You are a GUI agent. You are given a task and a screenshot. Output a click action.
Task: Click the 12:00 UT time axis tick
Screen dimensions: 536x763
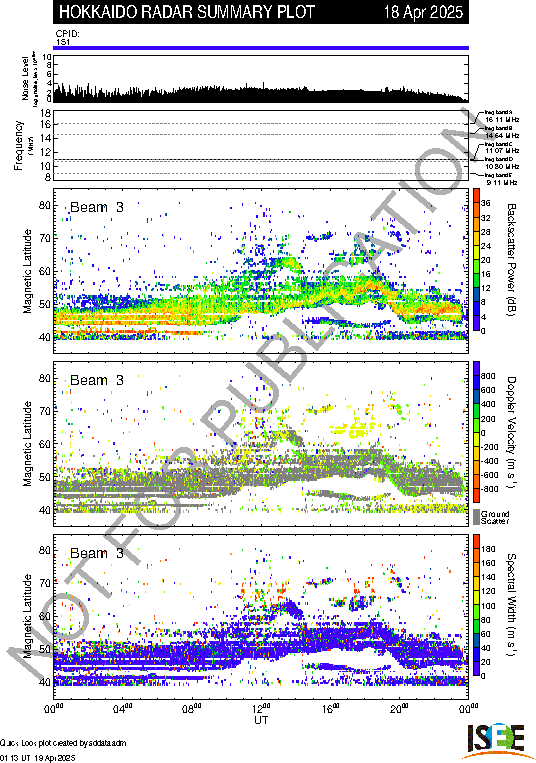(x=261, y=708)
